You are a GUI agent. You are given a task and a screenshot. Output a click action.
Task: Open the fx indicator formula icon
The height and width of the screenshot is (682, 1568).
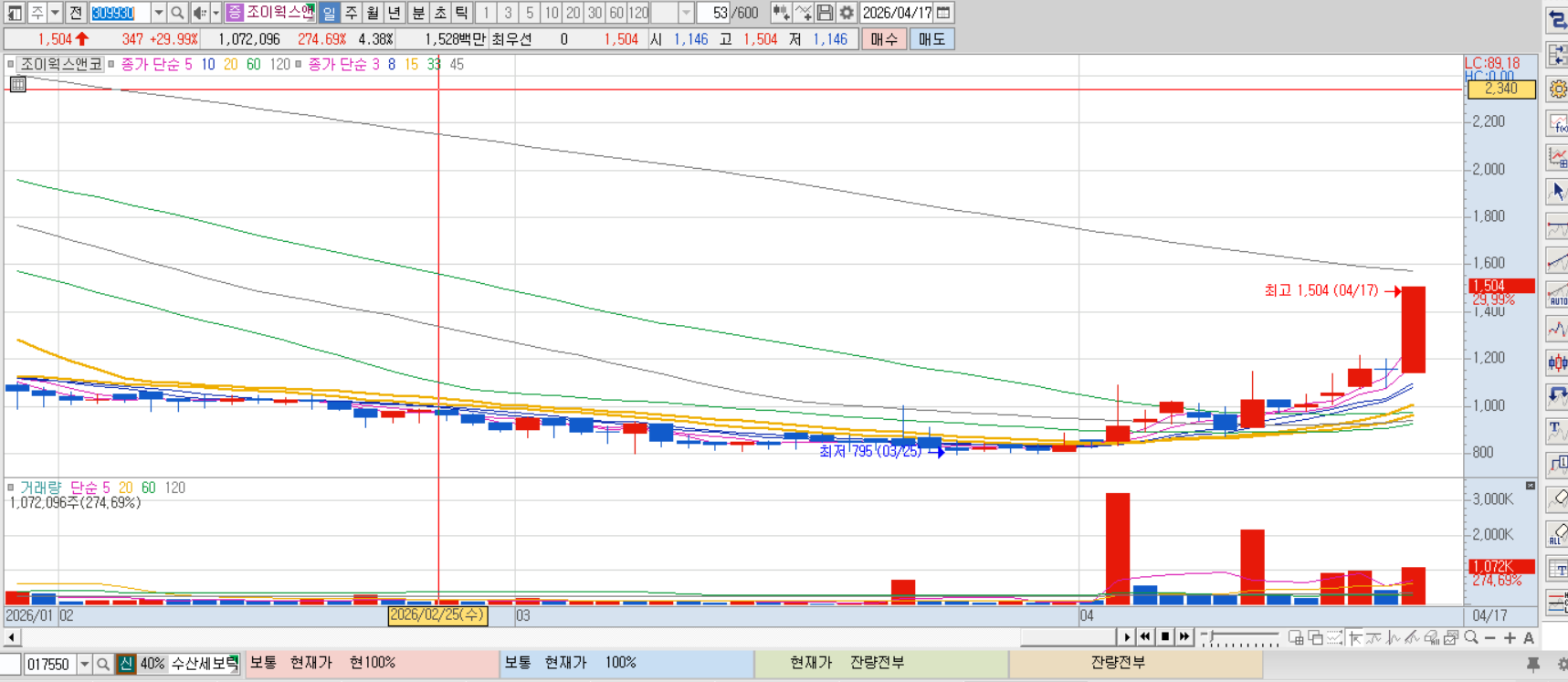1557,123
